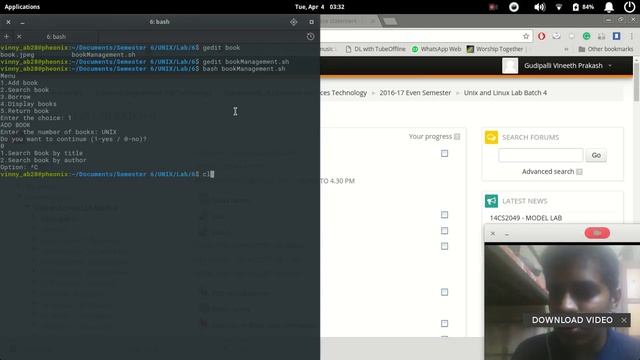Screen dimensions: 640x360
Task: Select the '6: bash' terminal tab
Action: pyautogui.click(x=56, y=37)
